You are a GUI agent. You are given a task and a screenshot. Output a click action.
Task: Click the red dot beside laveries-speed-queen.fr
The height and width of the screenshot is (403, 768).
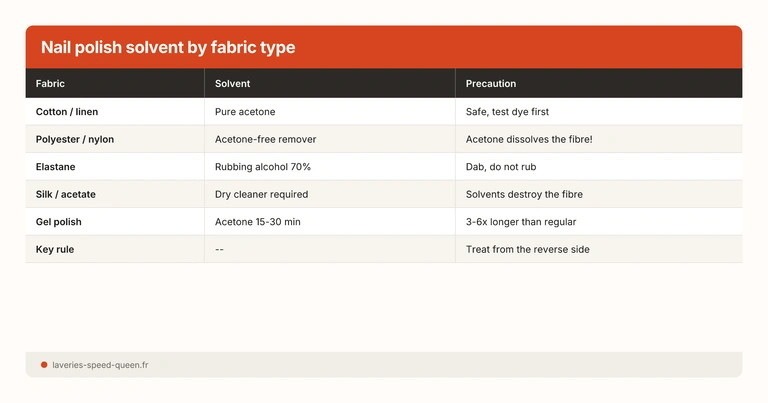[x=44, y=365]
